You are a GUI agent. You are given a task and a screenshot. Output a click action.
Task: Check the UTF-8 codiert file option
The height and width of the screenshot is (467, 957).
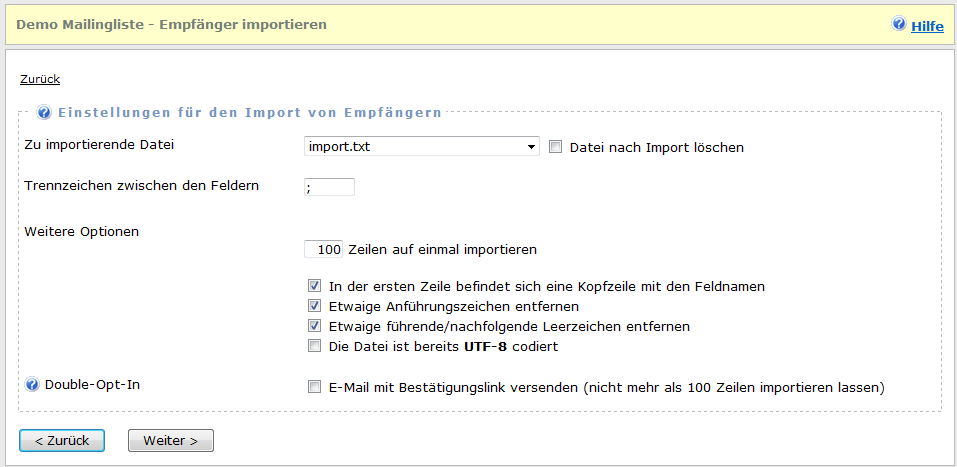click(315, 347)
